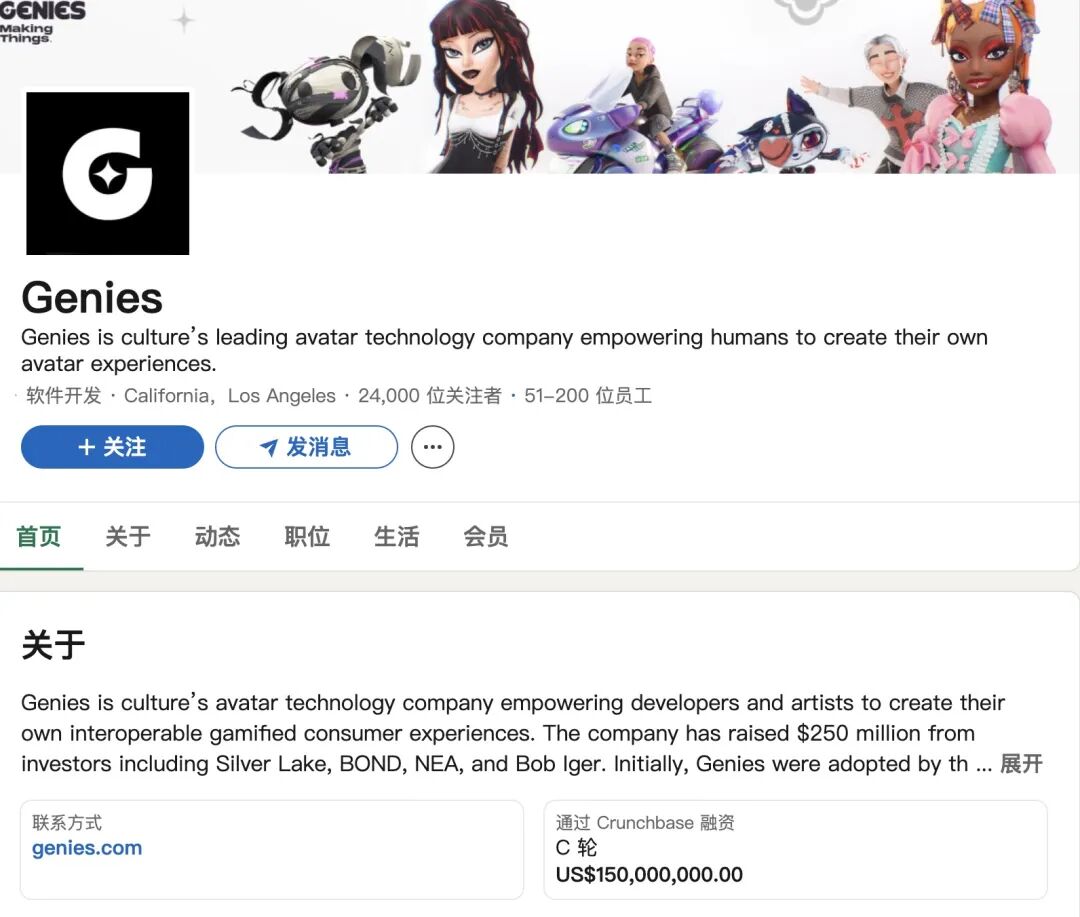Click the paper plane icon in 发消息
1080x917 pixels.
pos(269,448)
